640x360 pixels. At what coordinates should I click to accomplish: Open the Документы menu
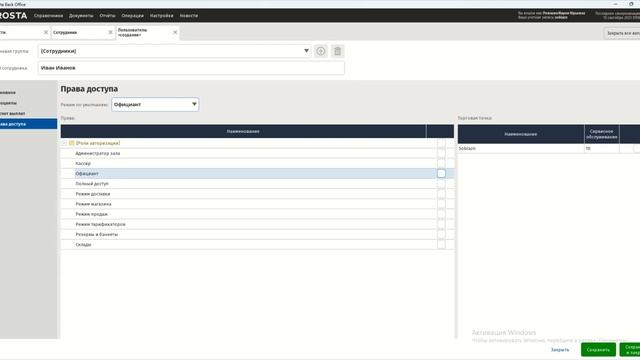81,16
